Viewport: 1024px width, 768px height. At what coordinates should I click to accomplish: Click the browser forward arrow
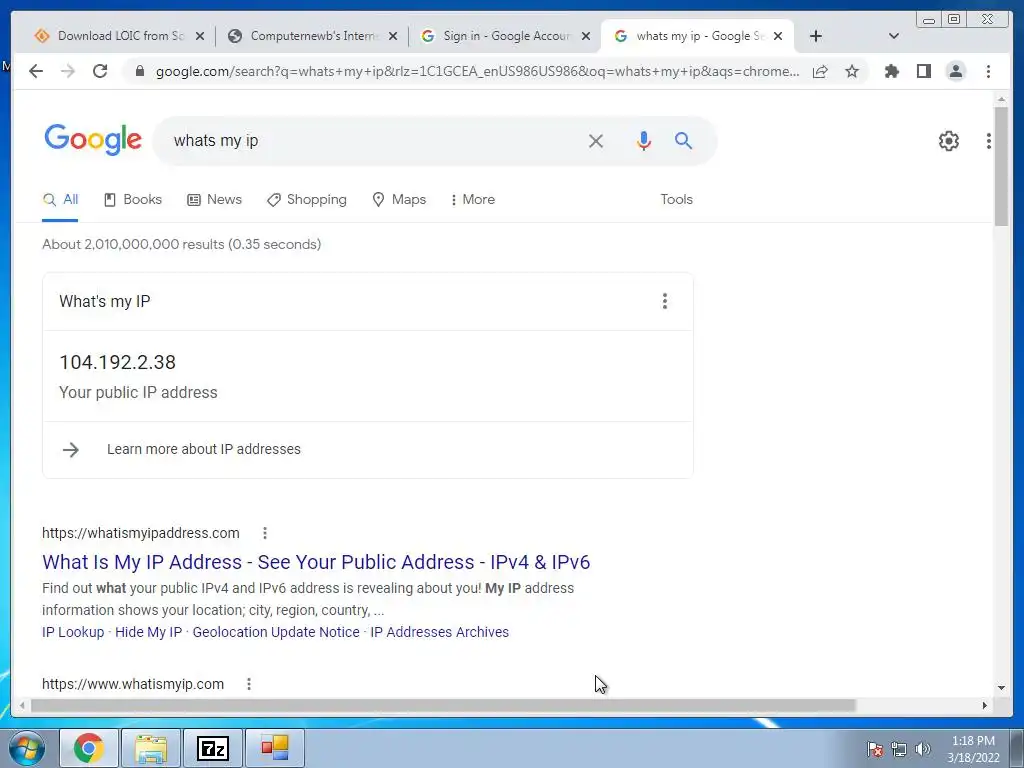tap(68, 71)
